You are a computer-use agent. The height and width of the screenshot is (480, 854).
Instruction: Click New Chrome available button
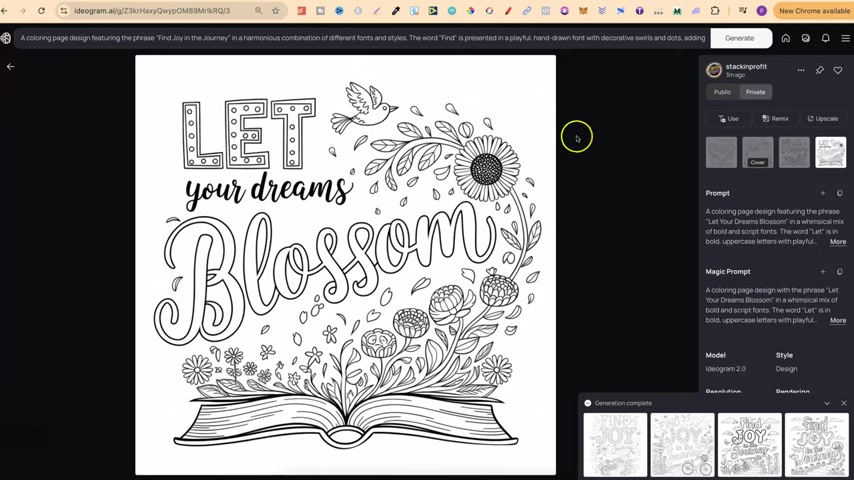pyautogui.click(x=814, y=10)
